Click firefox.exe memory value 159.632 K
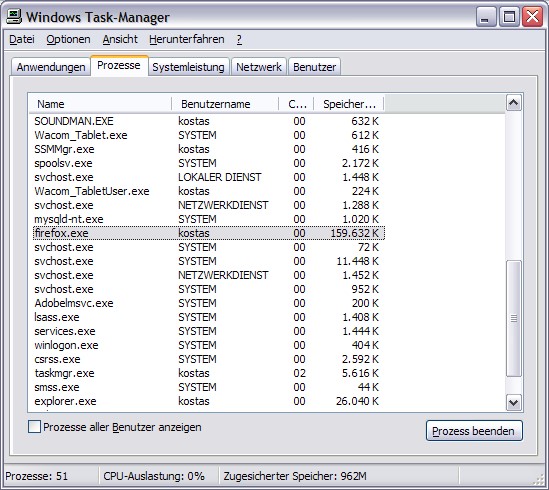Viewport: 549px width, 490px height. (354, 233)
